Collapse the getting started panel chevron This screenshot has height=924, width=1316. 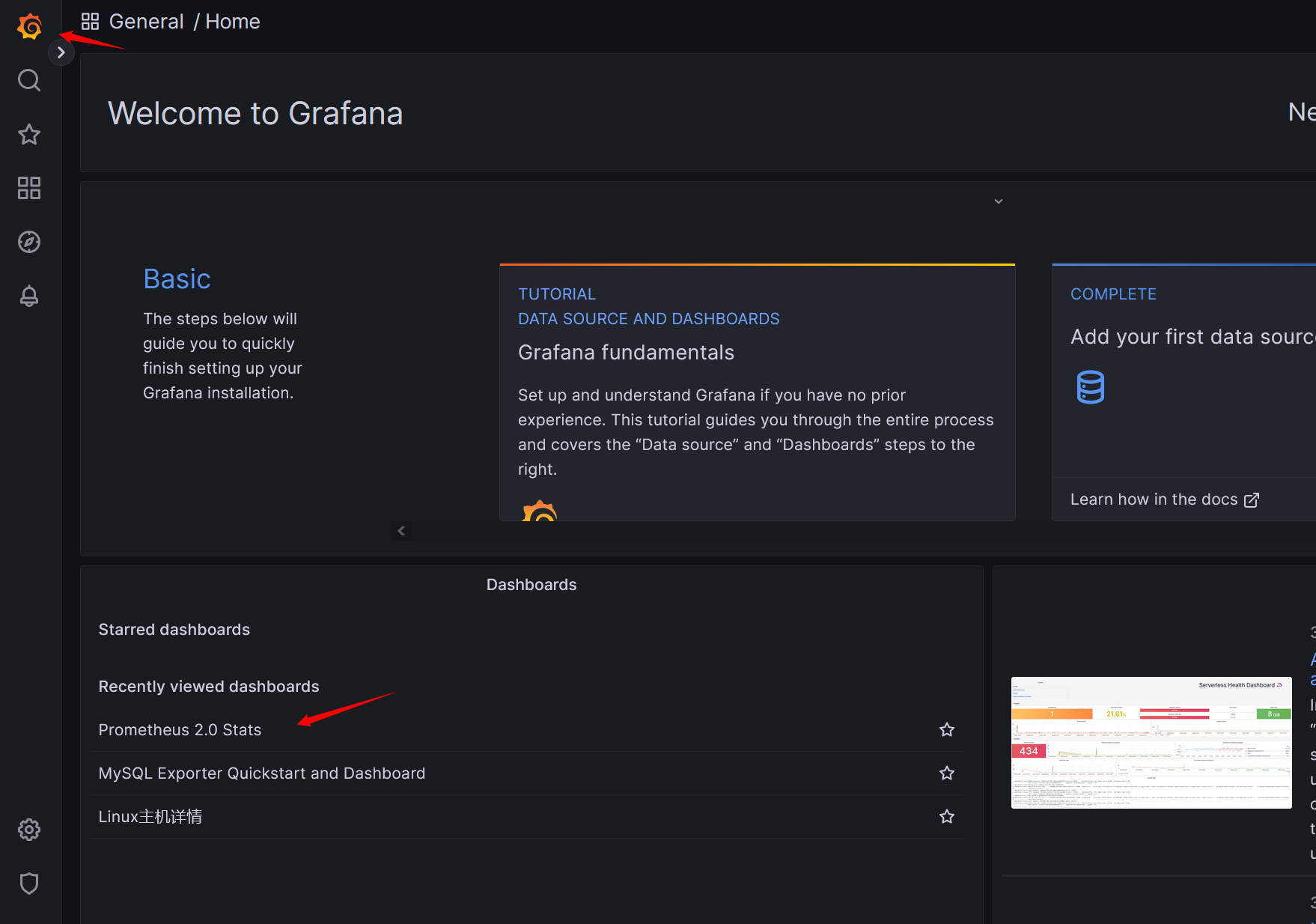(999, 201)
